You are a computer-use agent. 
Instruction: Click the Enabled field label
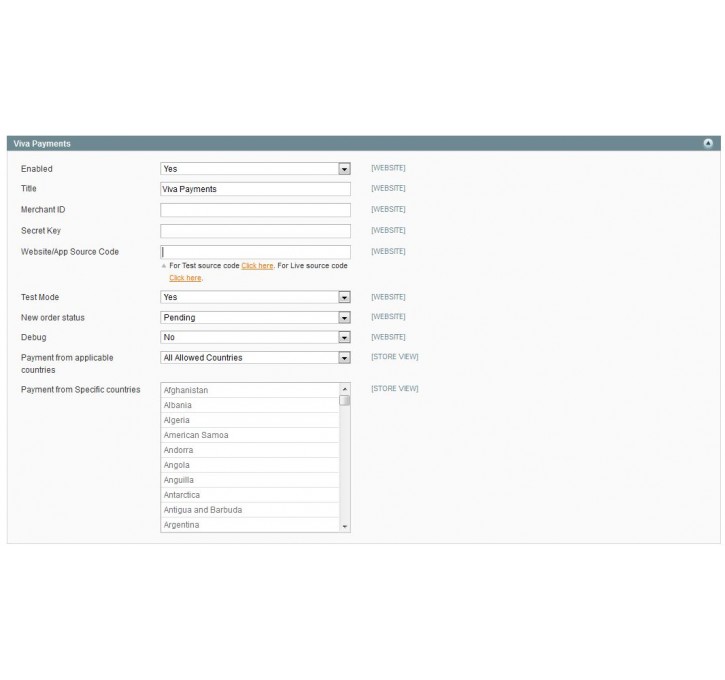(x=37, y=169)
